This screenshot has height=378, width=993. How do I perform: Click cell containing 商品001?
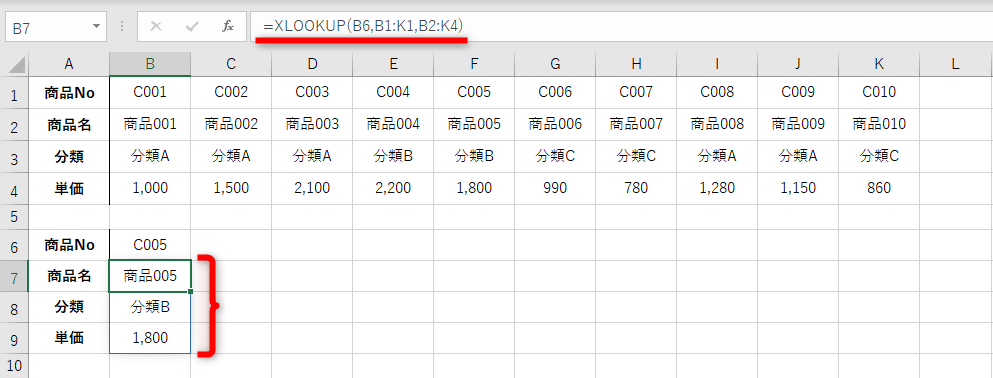click(x=150, y=125)
